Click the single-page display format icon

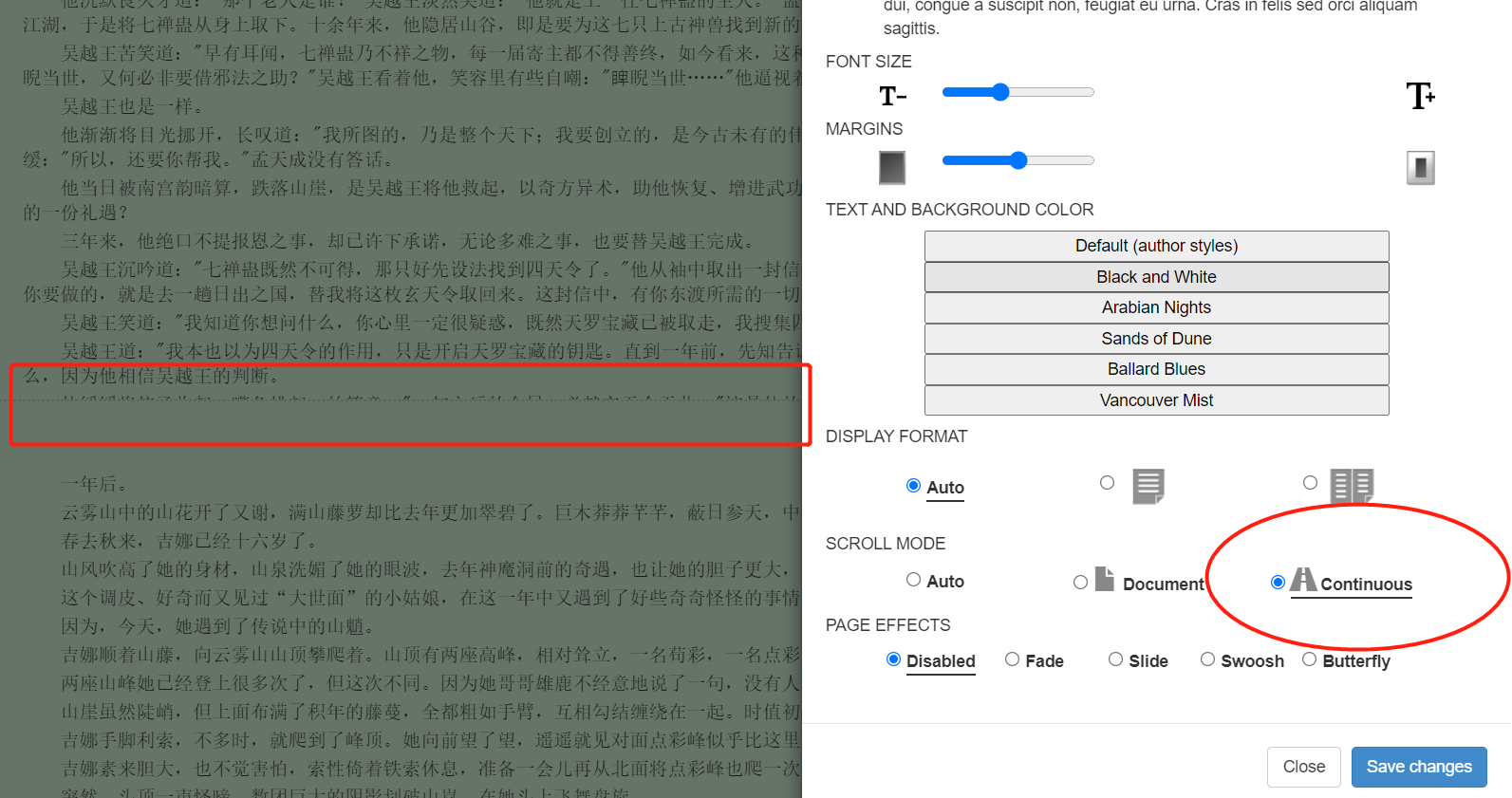click(1148, 487)
